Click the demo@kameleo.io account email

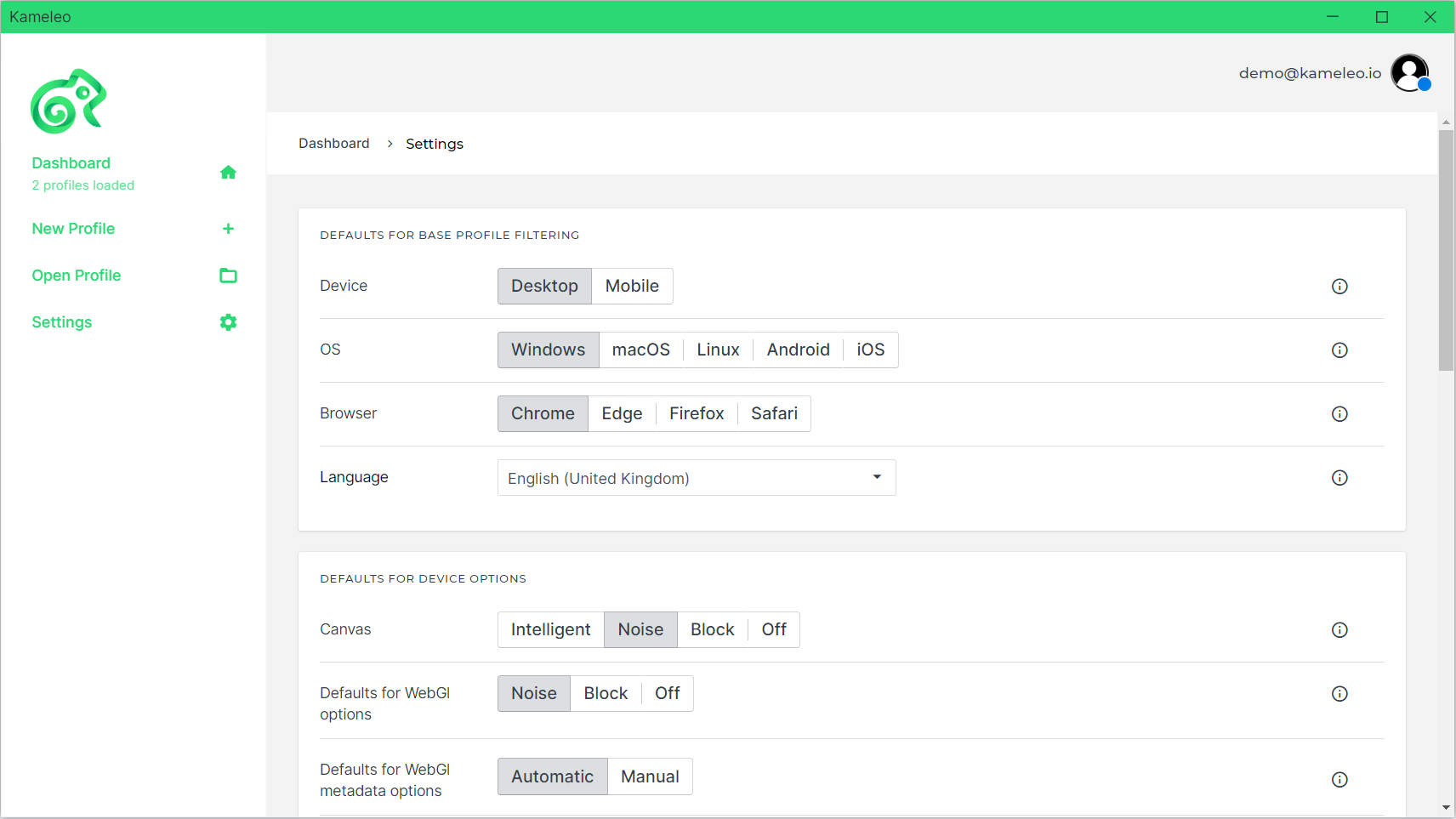coord(1310,73)
